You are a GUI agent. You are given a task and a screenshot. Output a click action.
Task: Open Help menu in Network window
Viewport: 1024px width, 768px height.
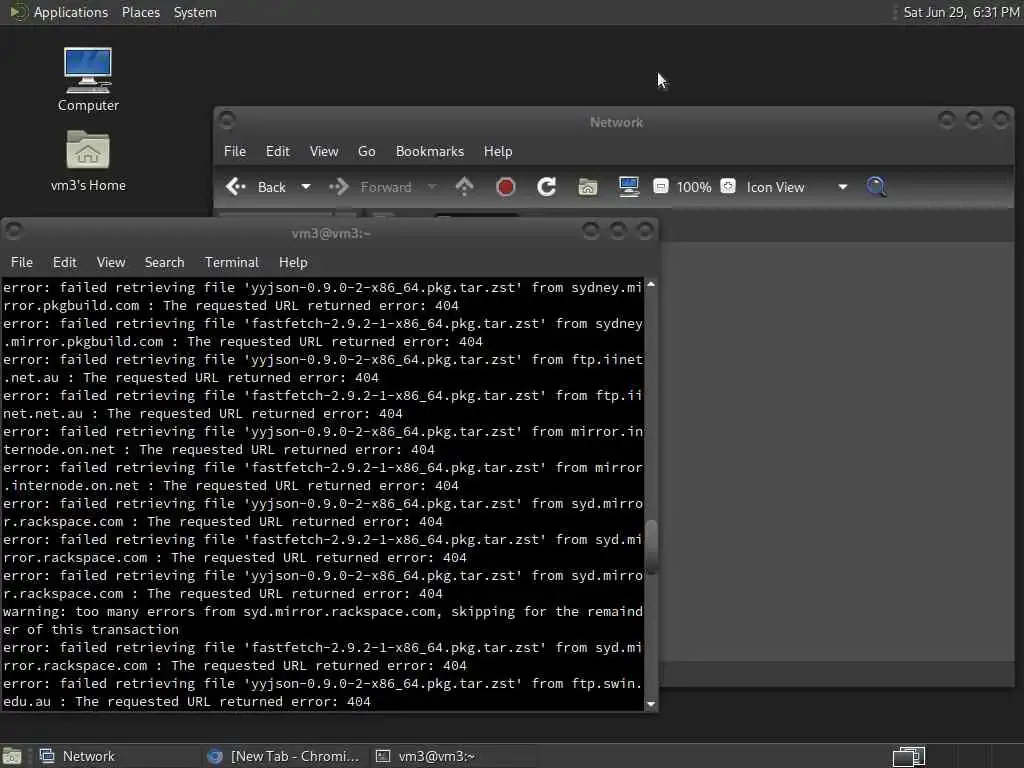tap(498, 152)
